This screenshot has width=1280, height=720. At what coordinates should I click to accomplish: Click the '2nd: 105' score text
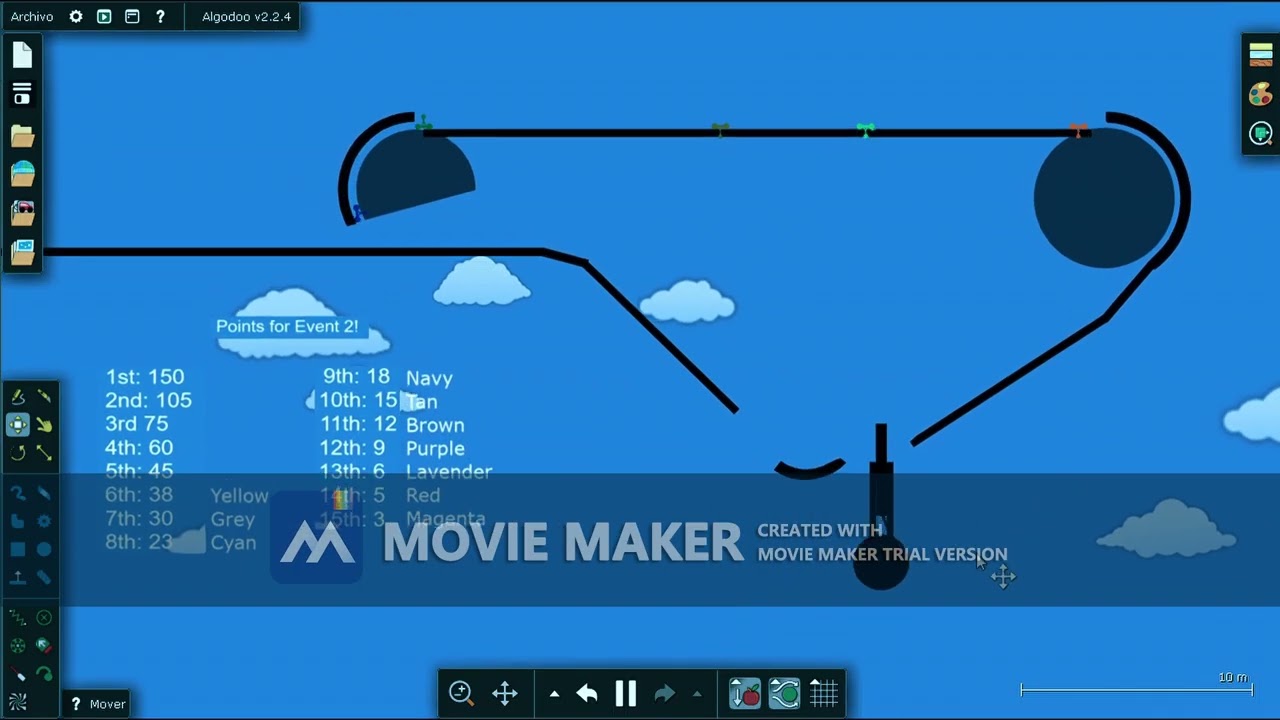[x=148, y=400]
